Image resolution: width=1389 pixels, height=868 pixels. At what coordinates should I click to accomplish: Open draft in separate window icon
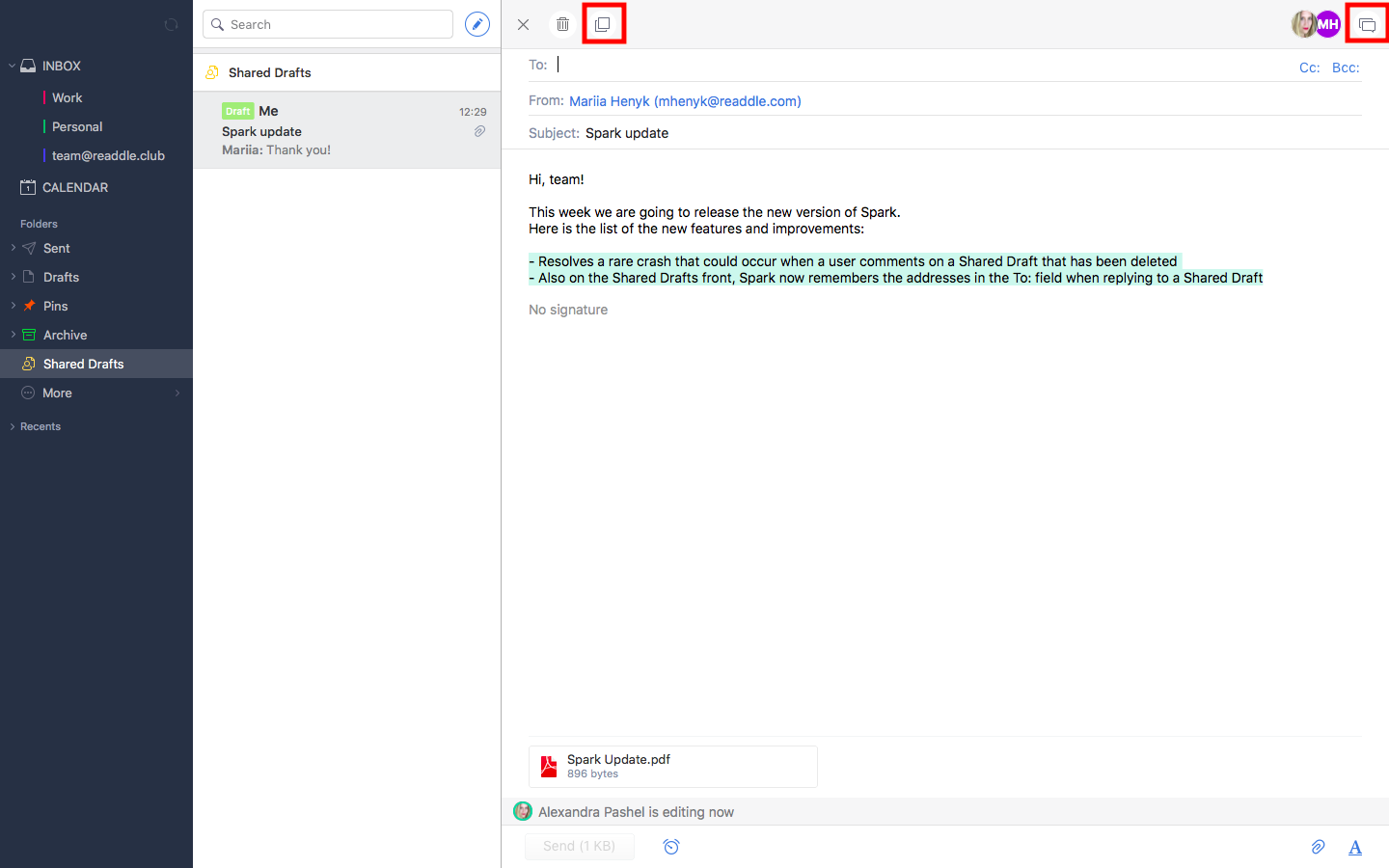click(x=603, y=24)
